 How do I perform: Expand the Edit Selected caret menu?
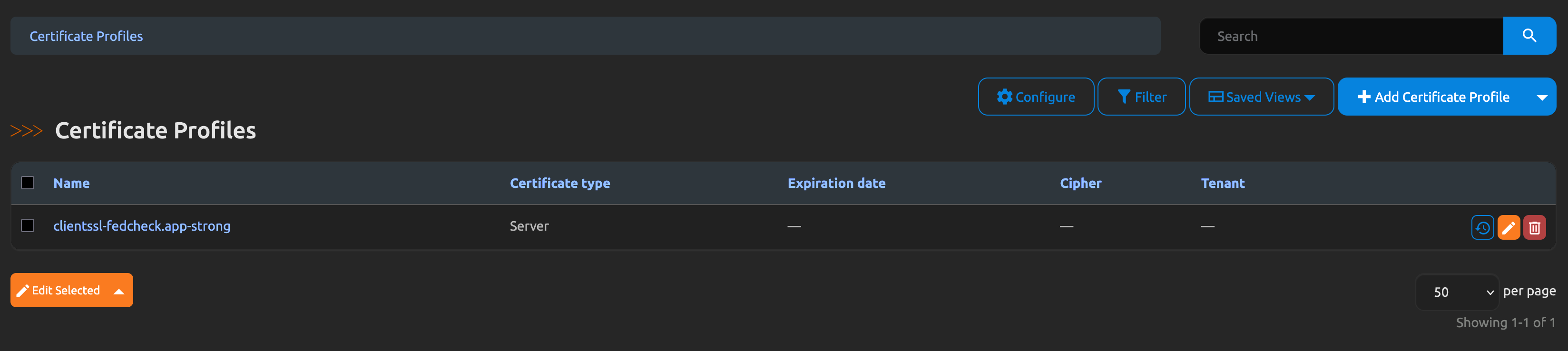pyautogui.click(x=119, y=292)
